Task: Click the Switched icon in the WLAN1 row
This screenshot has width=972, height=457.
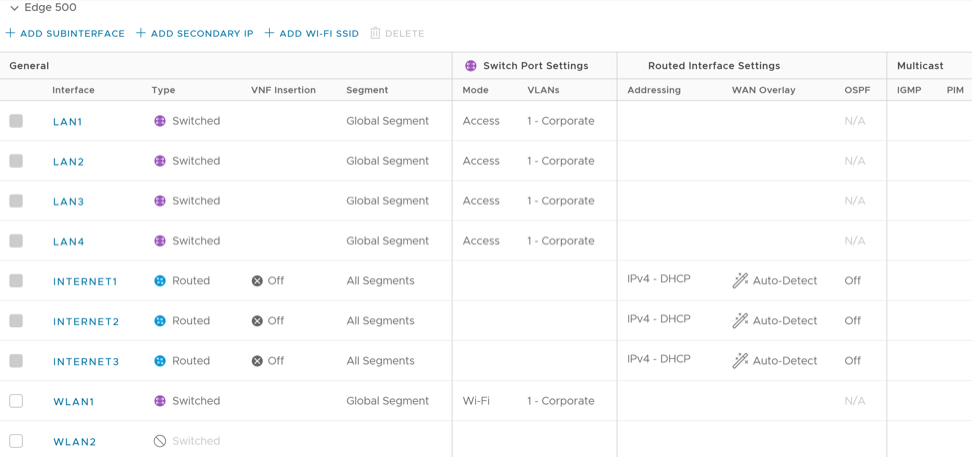Action: [159, 401]
